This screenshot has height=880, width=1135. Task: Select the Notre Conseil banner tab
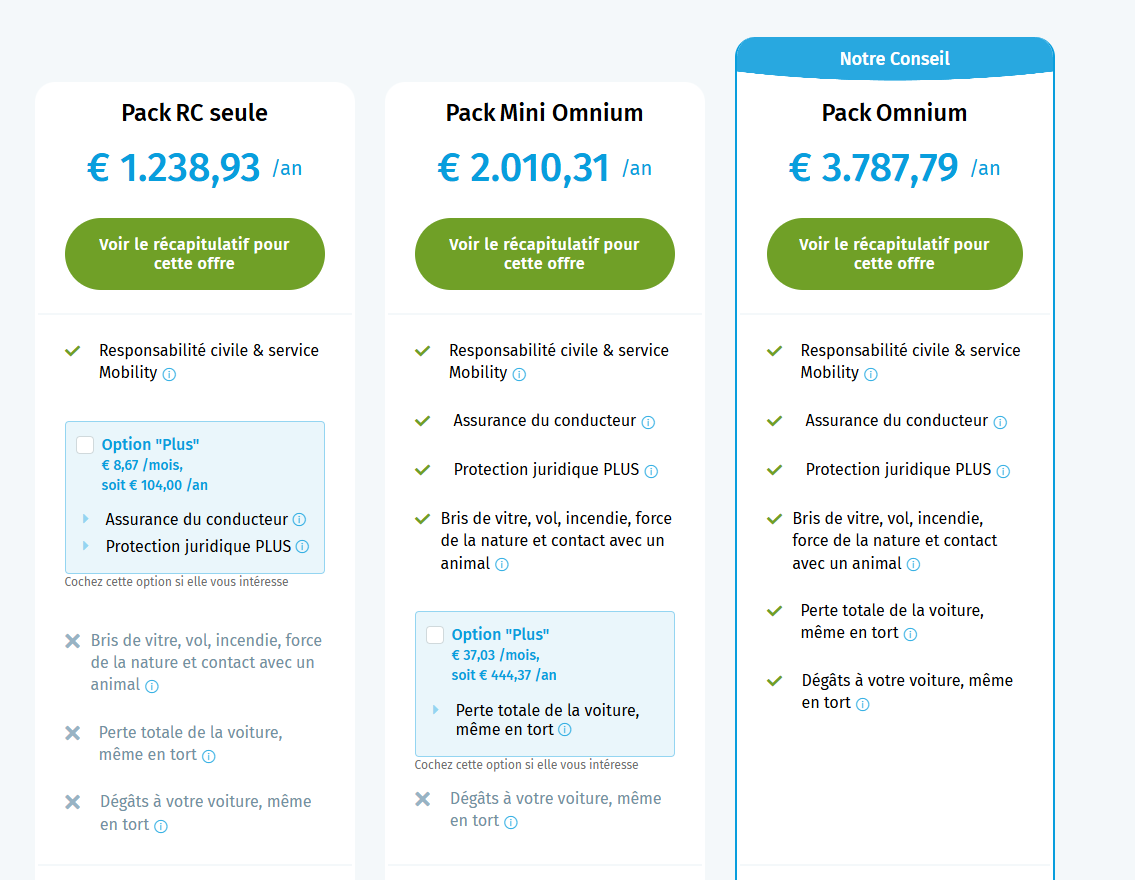(895, 58)
